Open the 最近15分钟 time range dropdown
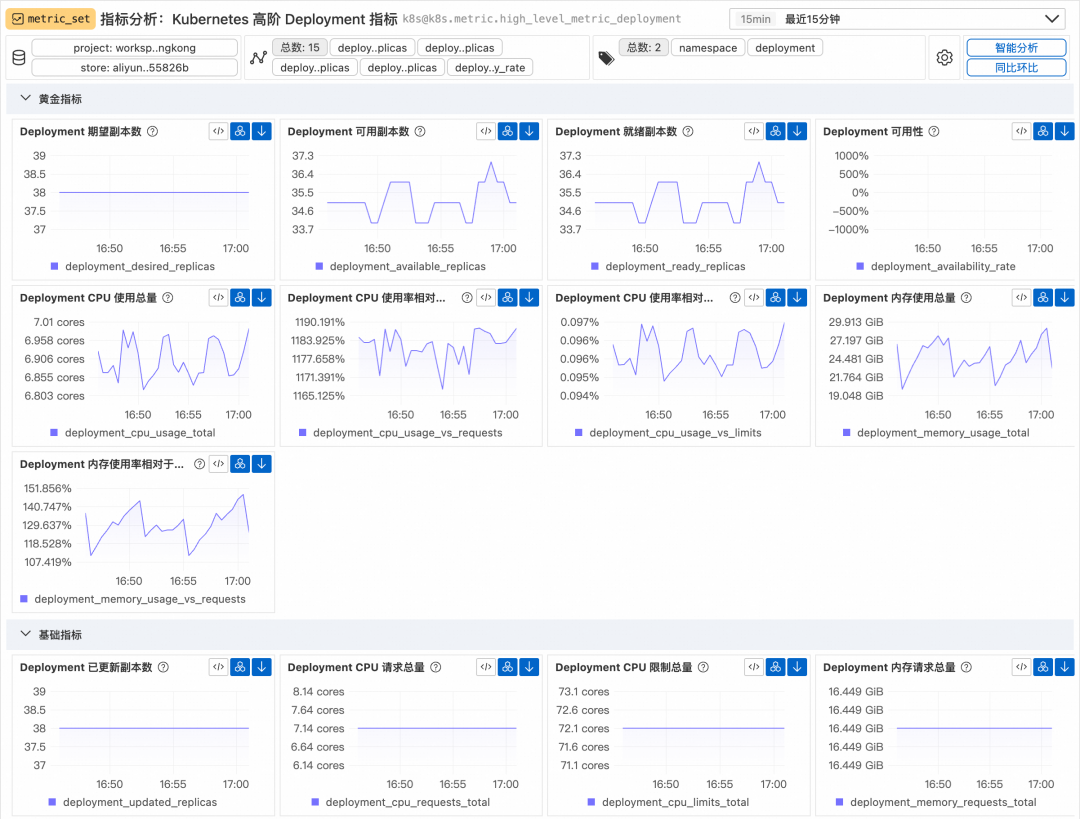 pos(897,19)
